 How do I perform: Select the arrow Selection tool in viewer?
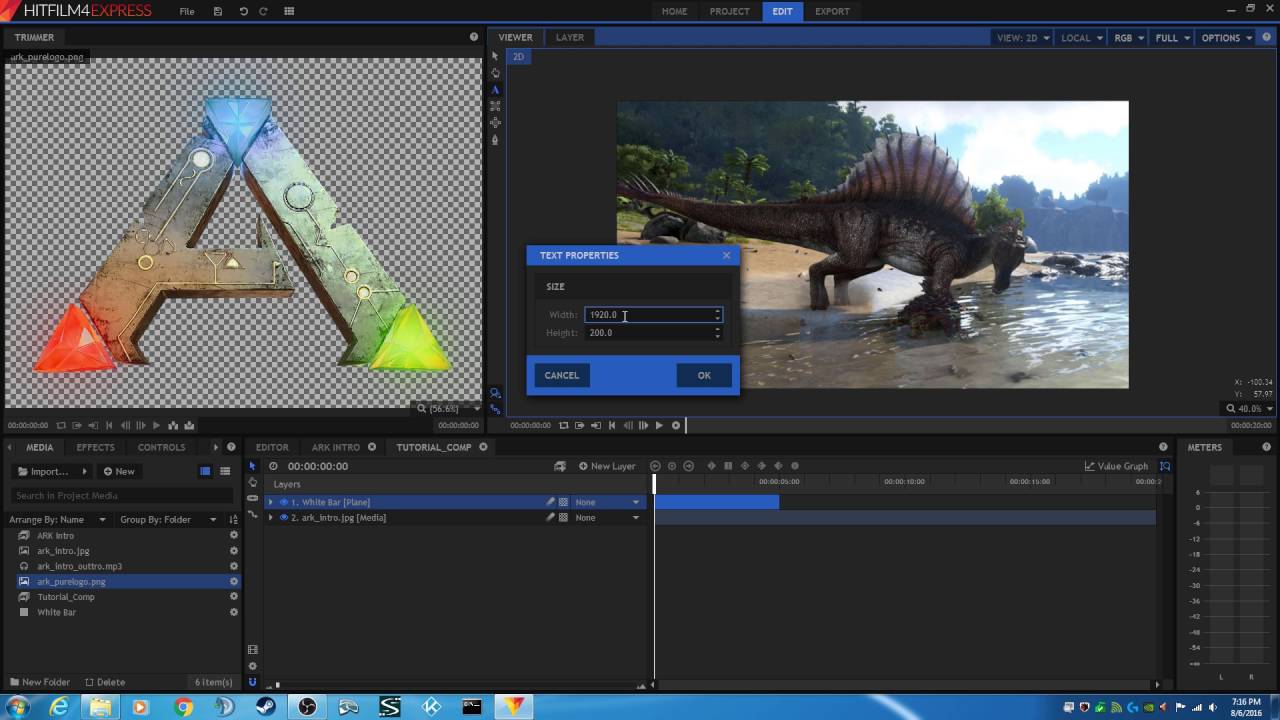pos(495,56)
